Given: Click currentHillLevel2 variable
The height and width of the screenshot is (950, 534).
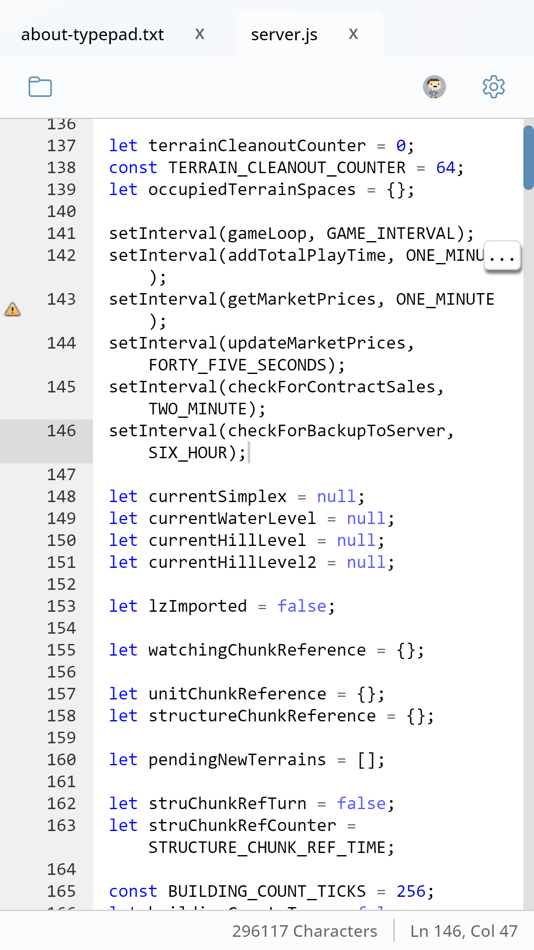Looking at the screenshot, I should pyautogui.click(x=232, y=562).
